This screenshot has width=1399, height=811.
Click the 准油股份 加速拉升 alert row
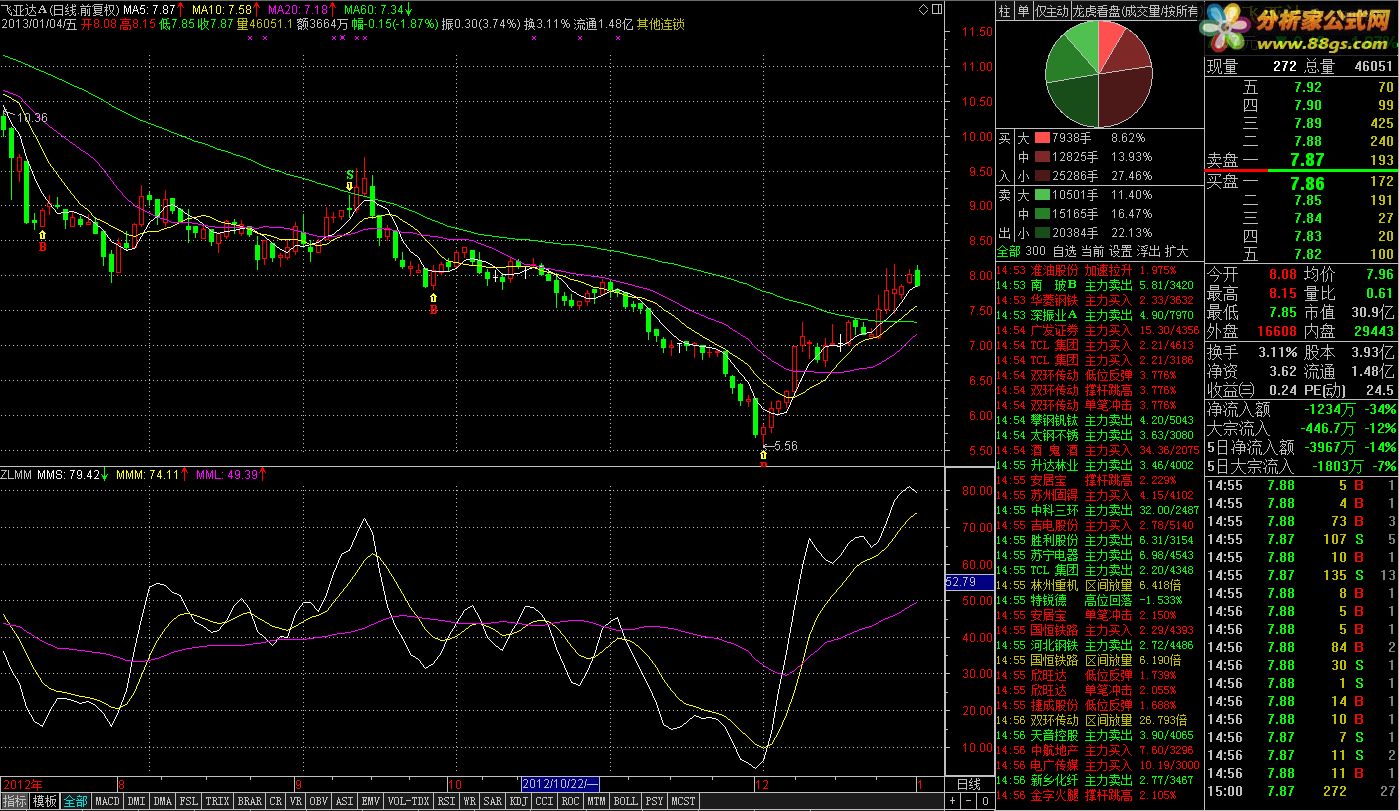coord(1097,270)
